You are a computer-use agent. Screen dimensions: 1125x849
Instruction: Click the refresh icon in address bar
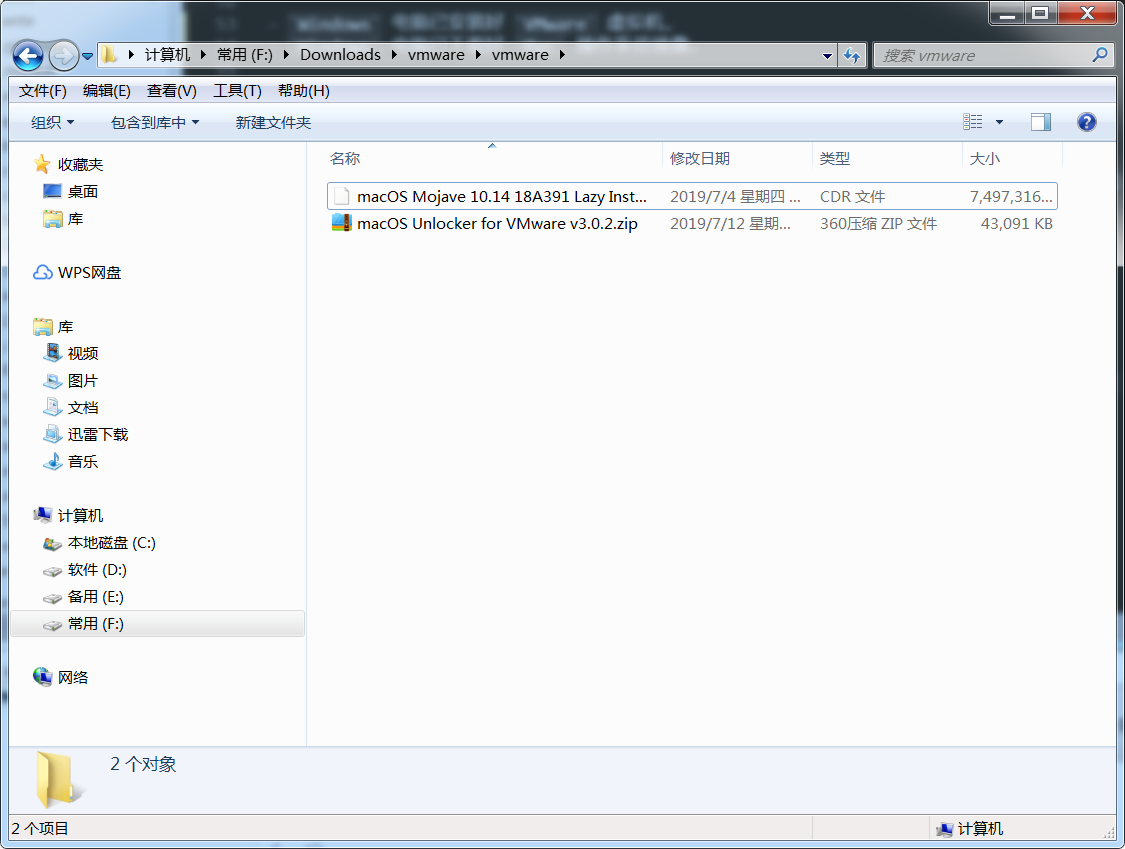pyautogui.click(x=852, y=55)
